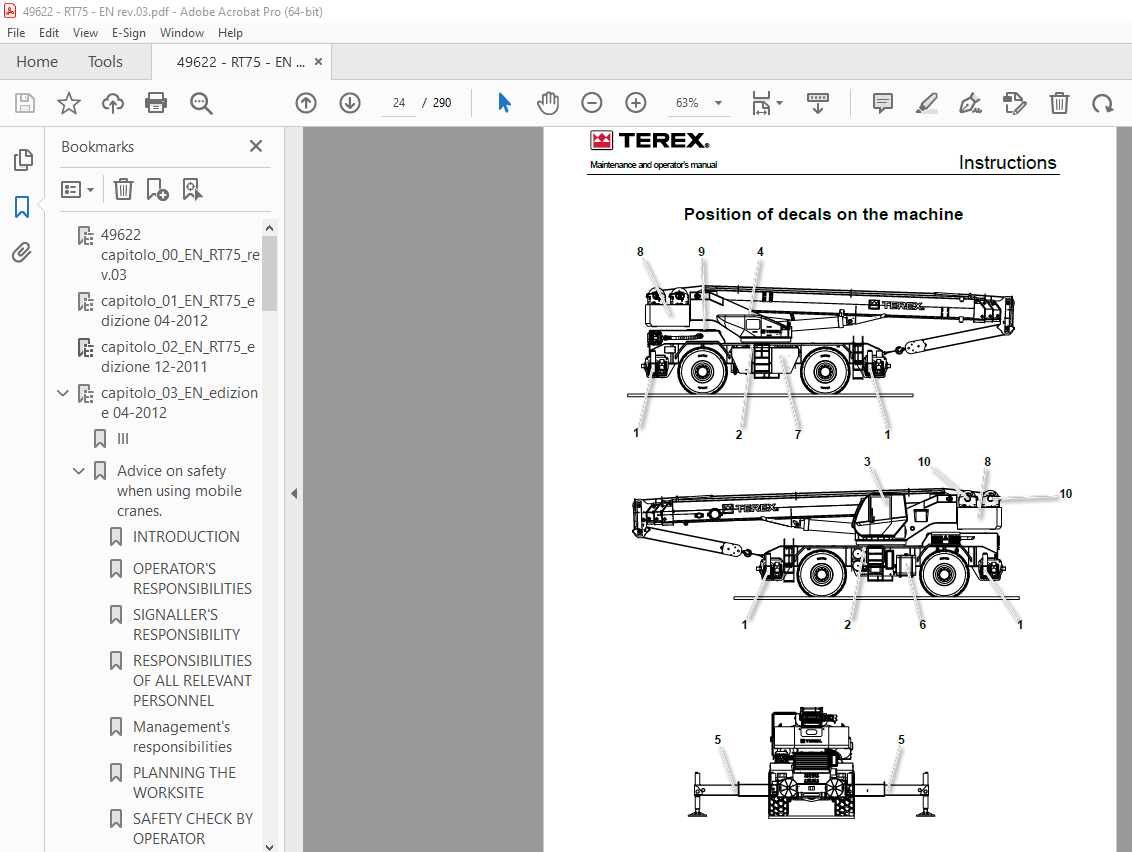Toggle the Bookmarks panel icon
1132x852 pixels.
[x=22, y=207]
